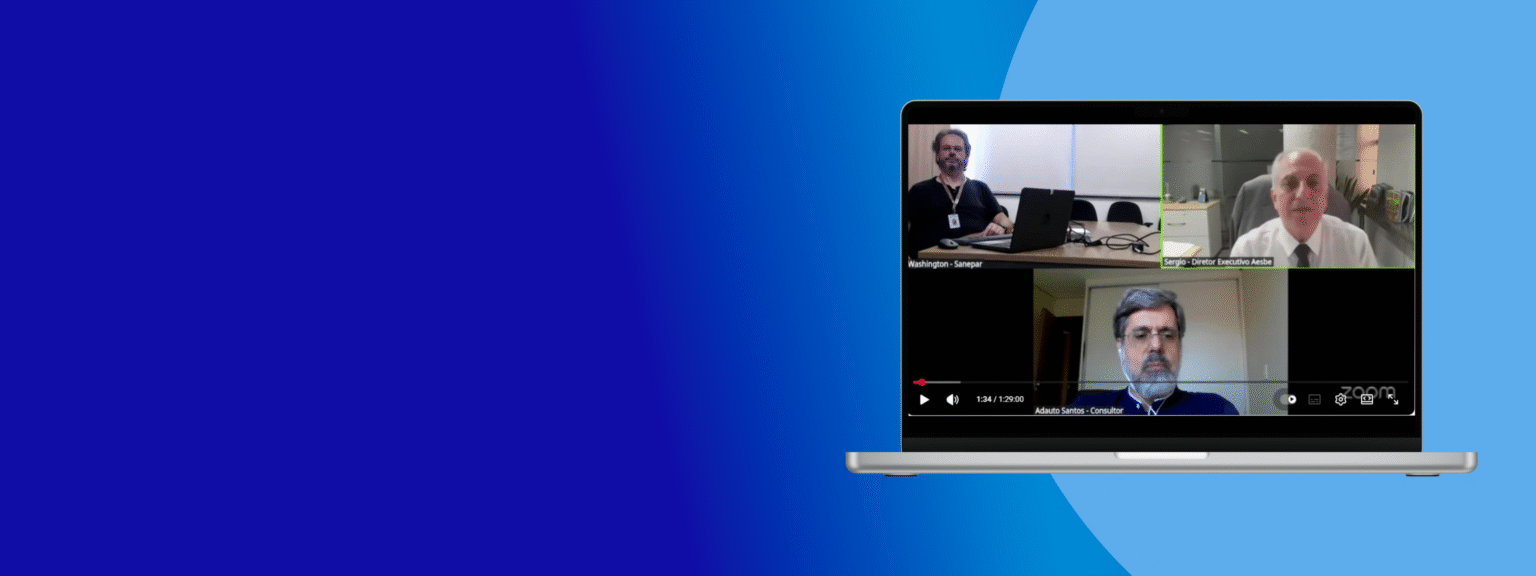Open the settings gear in the player
1536x576 pixels.
point(1340,399)
